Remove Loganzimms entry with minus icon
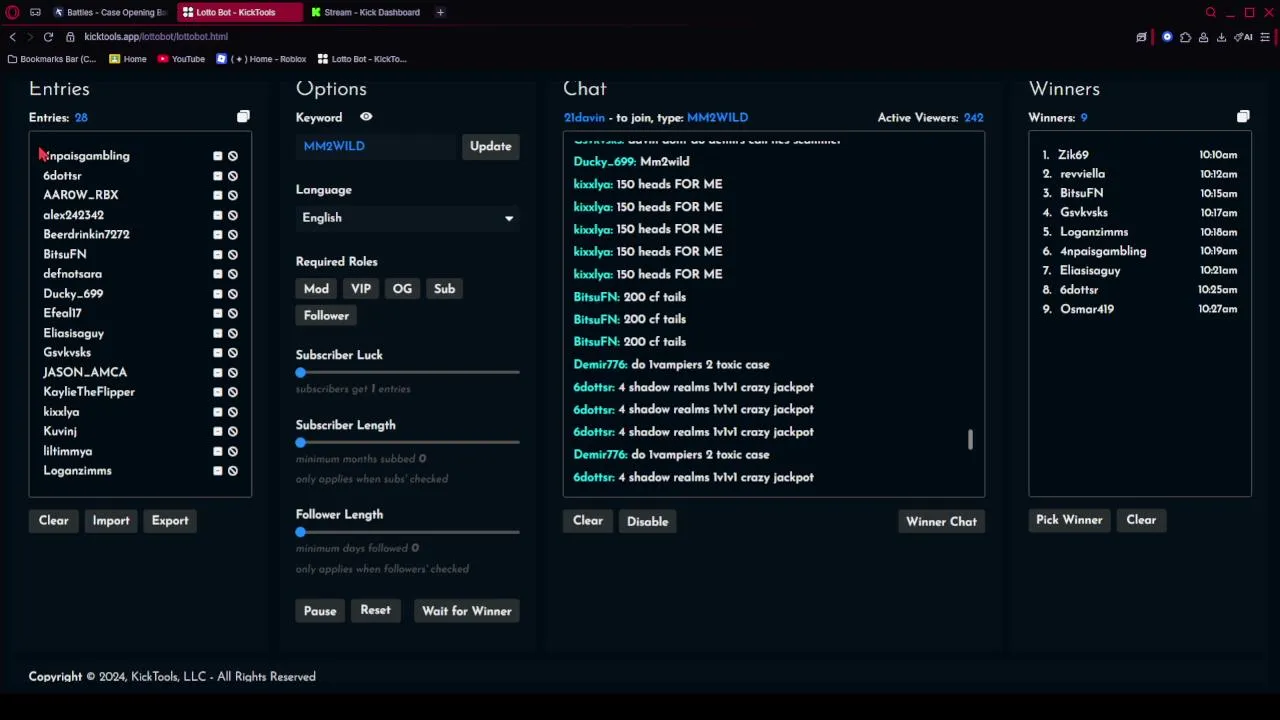Image resolution: width=1280 pixels, height=720 pixels. point(217,471)
